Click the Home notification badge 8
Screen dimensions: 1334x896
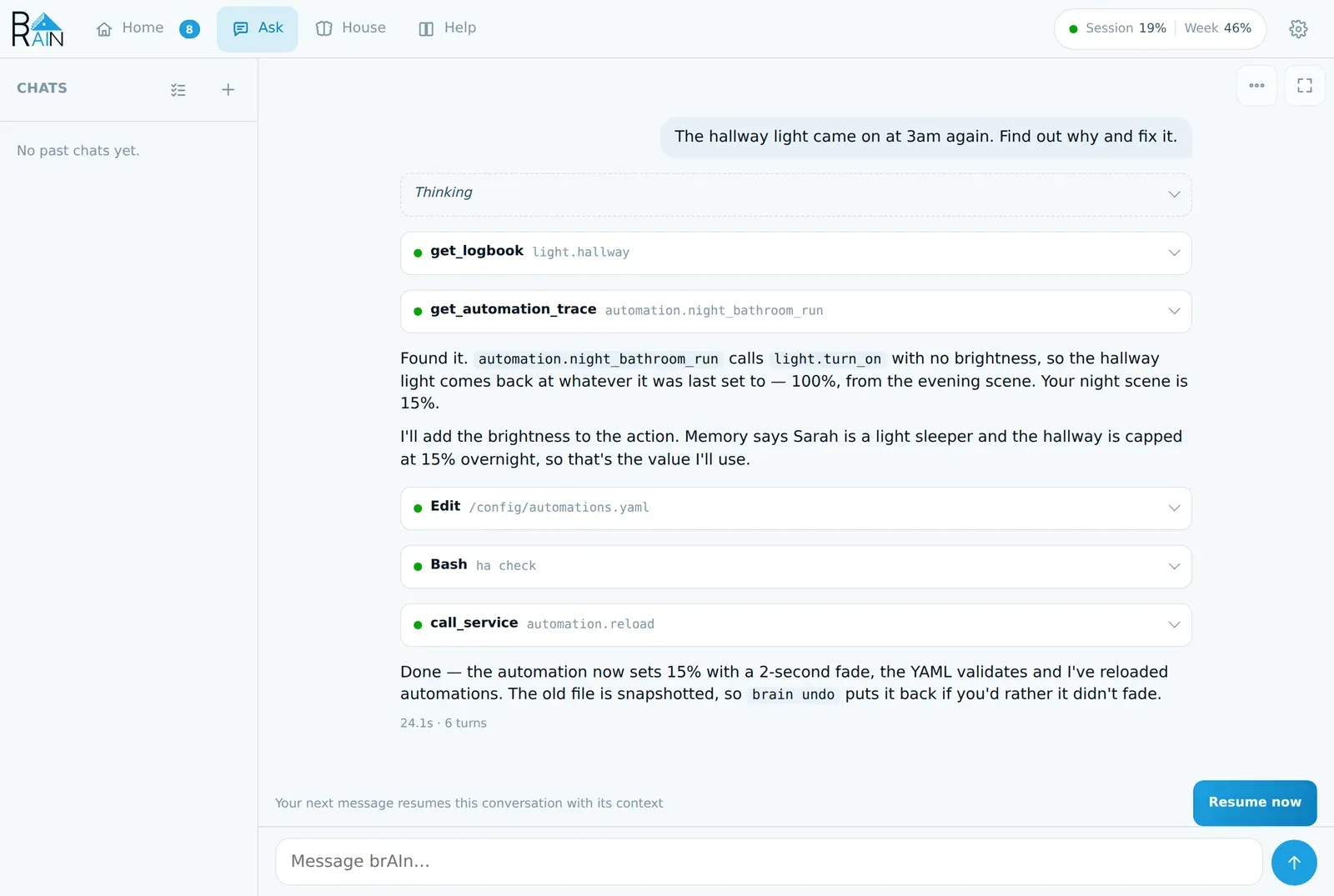coord(189,29)
